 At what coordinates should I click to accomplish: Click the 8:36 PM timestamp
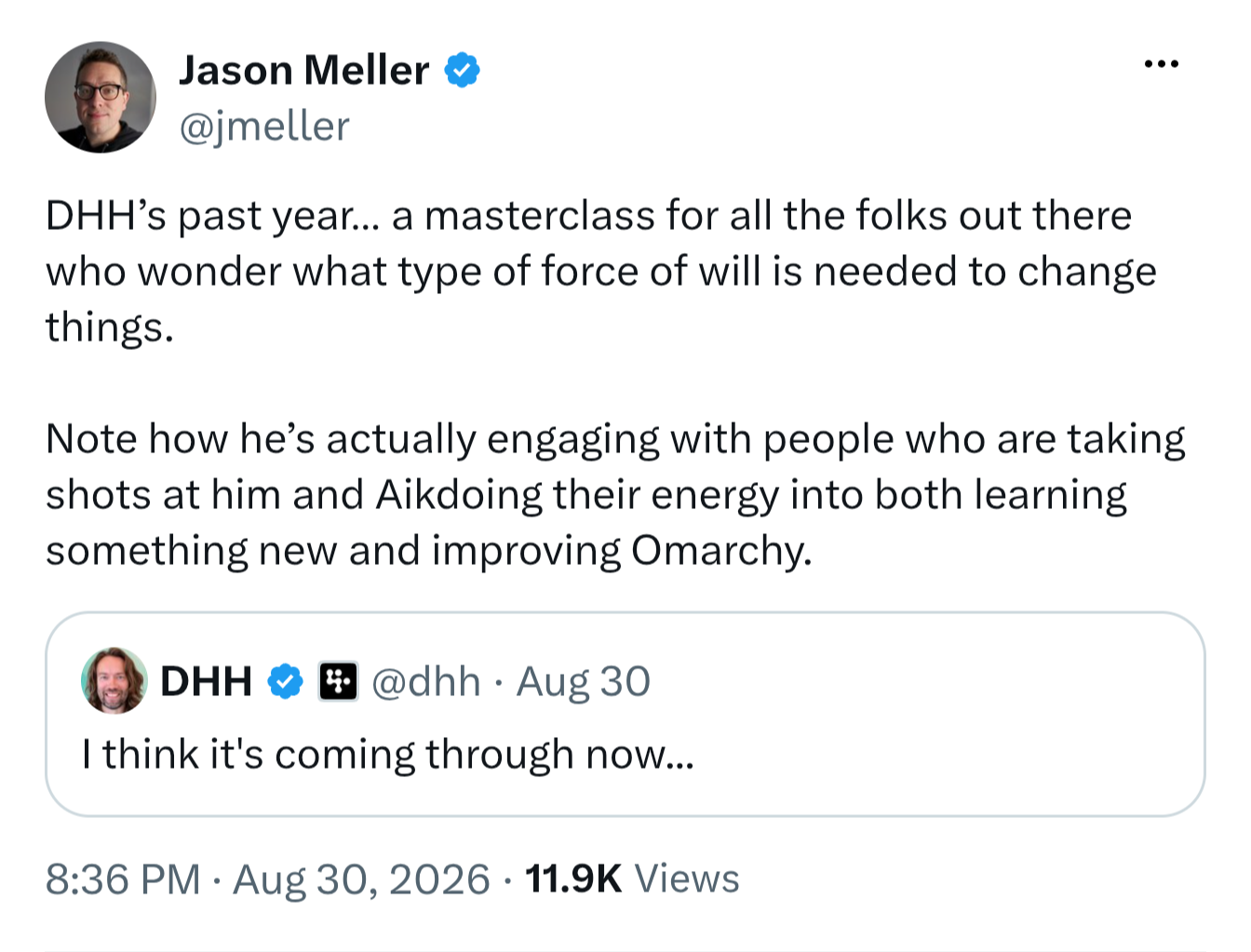[x=123, y=879]
